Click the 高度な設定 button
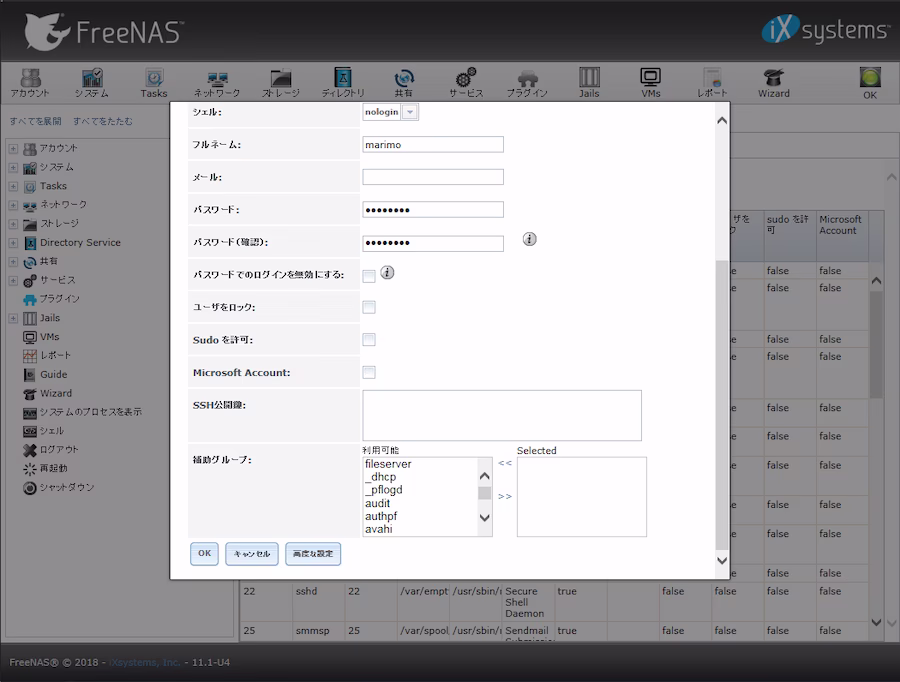This screenshot has width=900, height=682. point(313,553)
